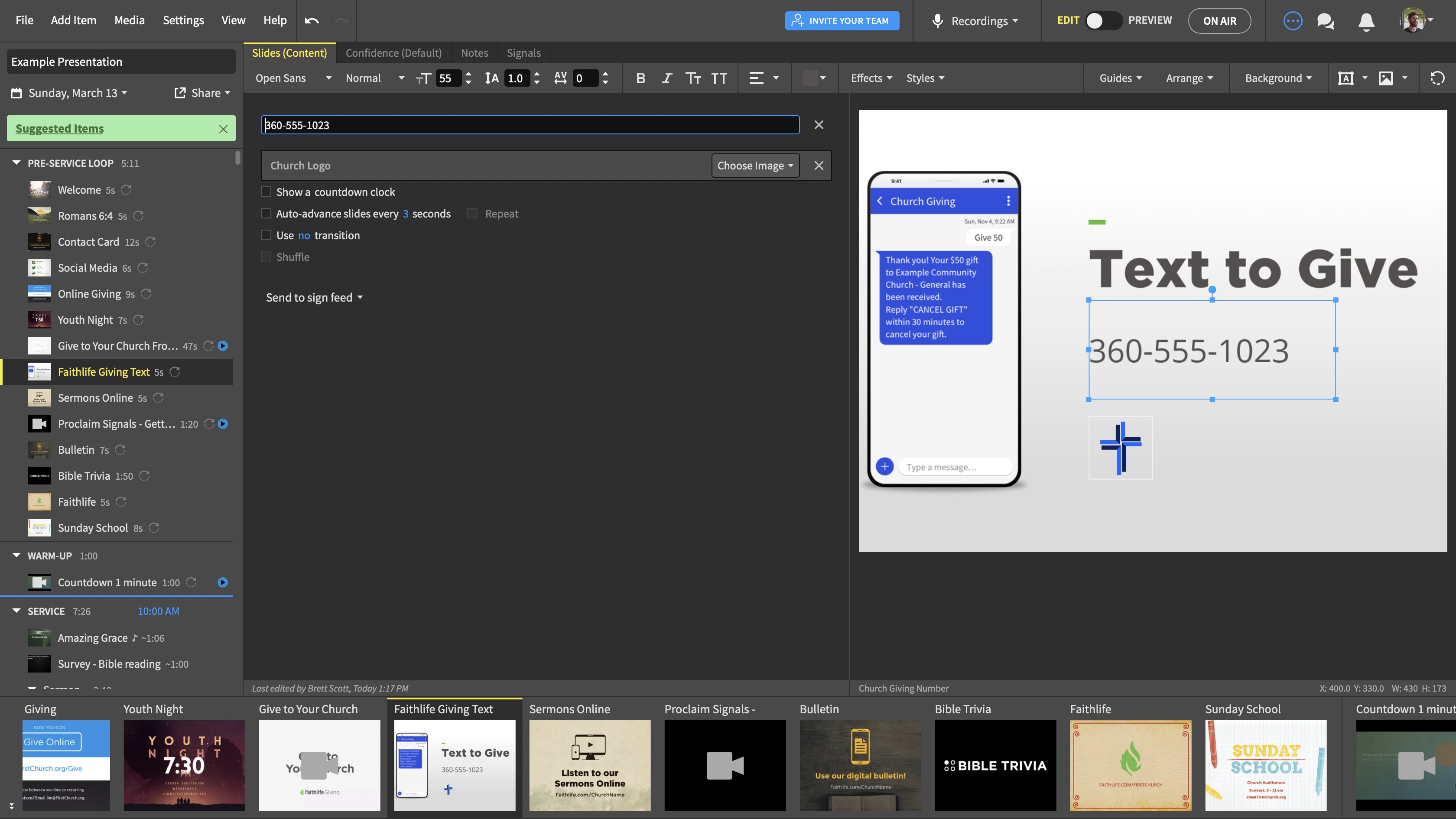This screenshot has height=819, width=1456.
Task: Click the insert image icon in toolbar
Action: (1386, 78)
